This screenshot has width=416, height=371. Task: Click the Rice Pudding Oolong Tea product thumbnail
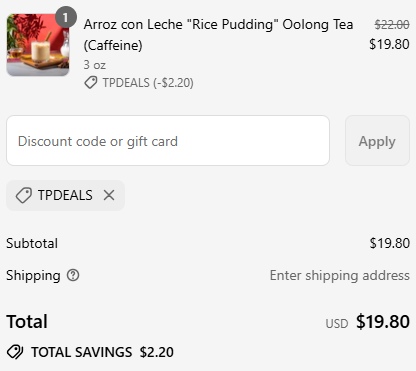tap(38, 45)
